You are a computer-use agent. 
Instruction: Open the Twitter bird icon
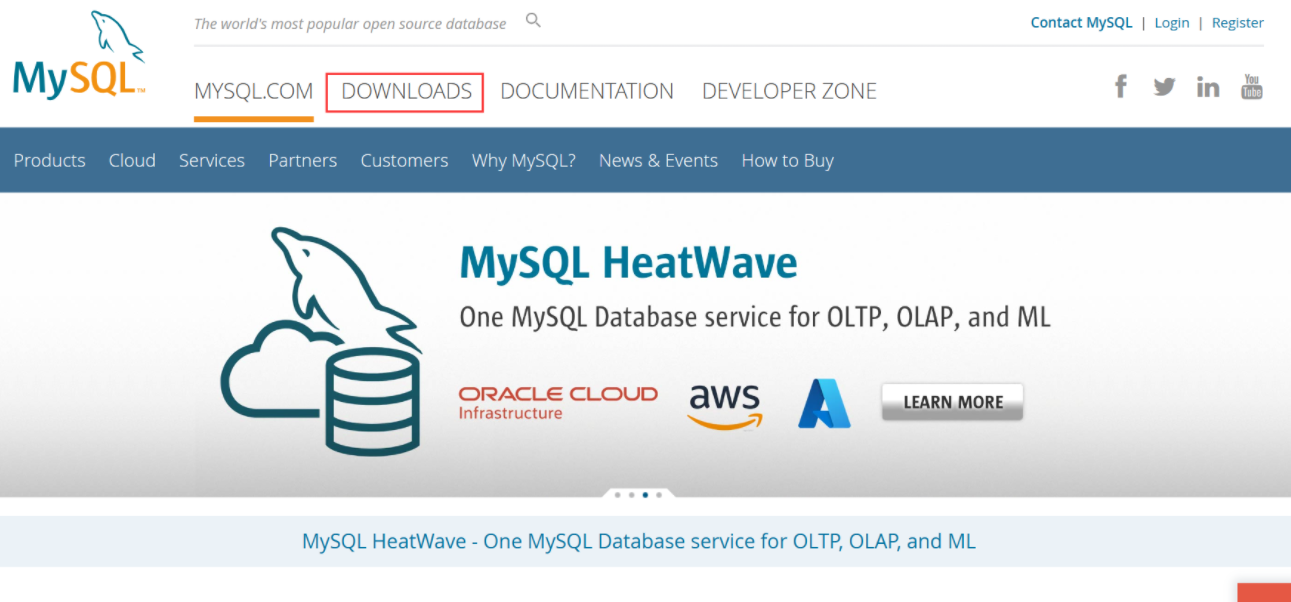click(x=1164, y=87)
